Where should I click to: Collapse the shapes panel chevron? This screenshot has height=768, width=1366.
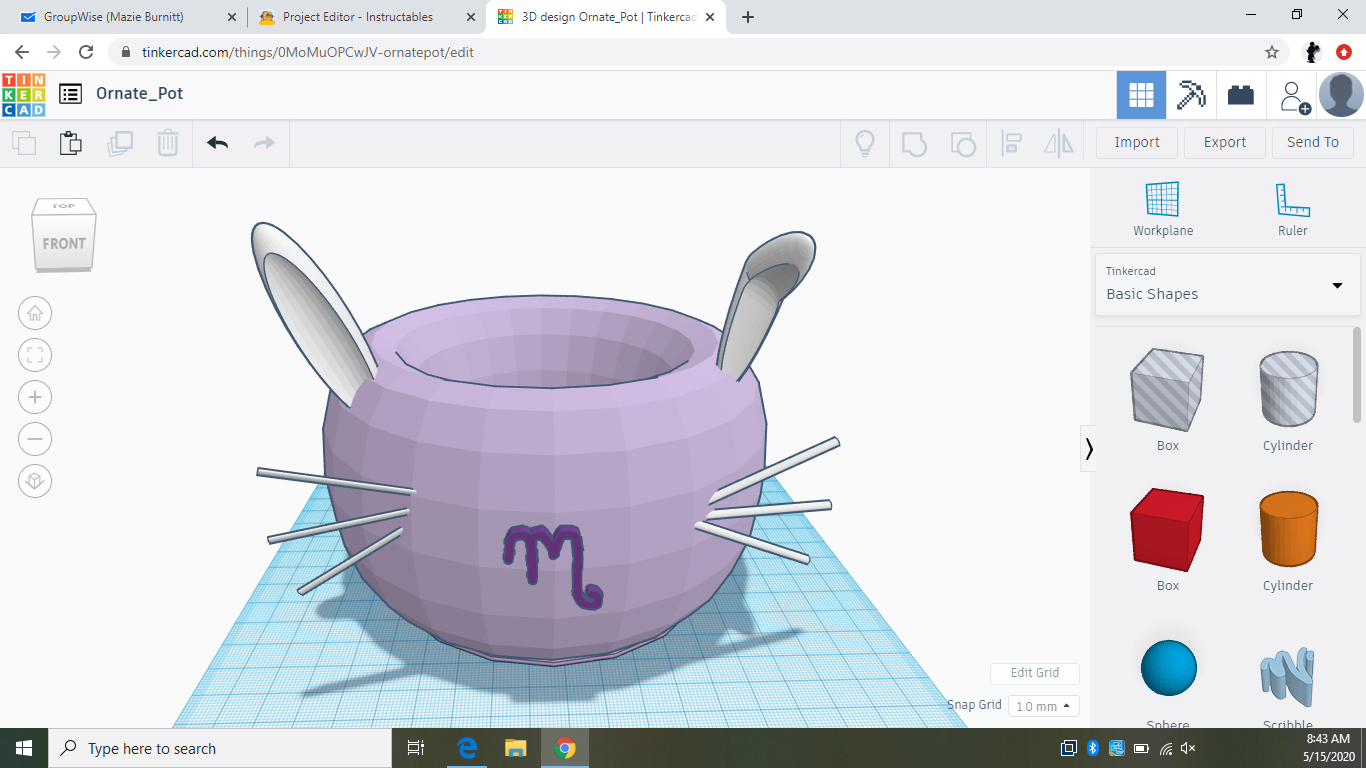click(1089, 449)
